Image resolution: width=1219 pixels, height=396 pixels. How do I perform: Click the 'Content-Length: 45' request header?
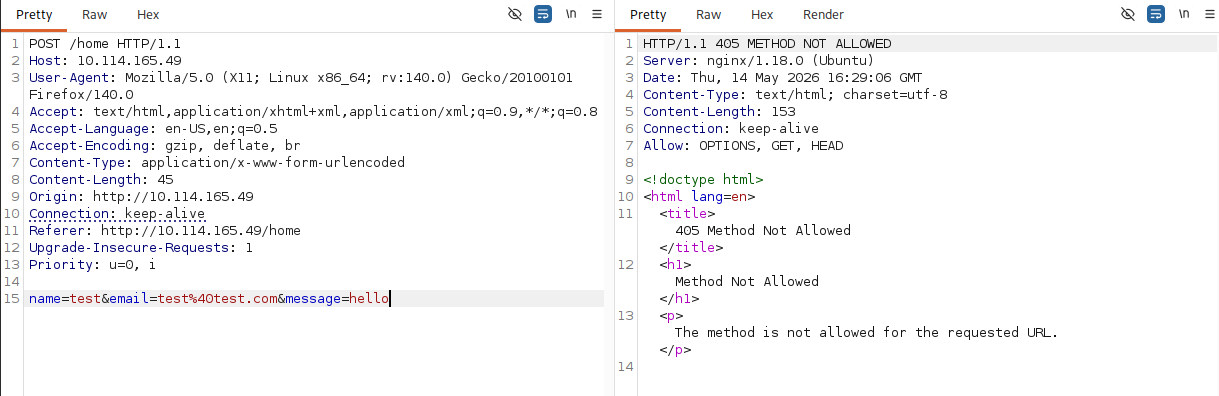[x=101, y=180]
